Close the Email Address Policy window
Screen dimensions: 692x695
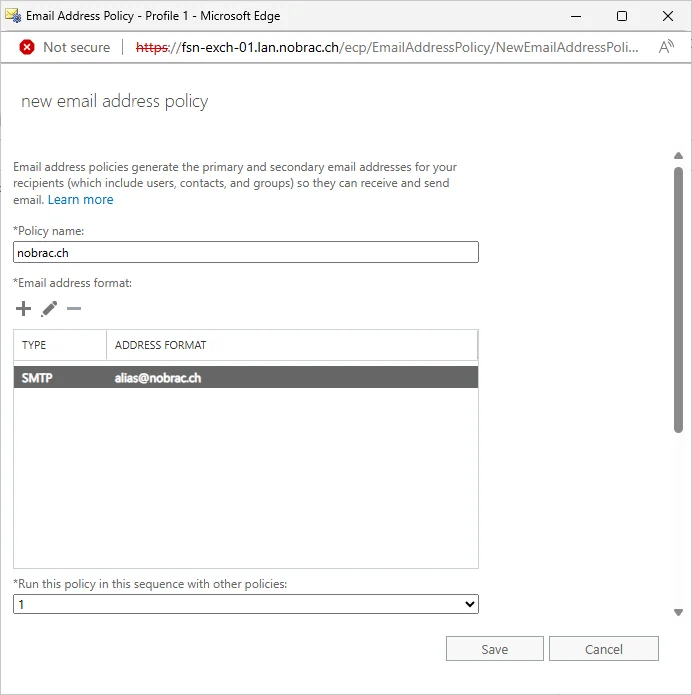[x=668, y=16]
